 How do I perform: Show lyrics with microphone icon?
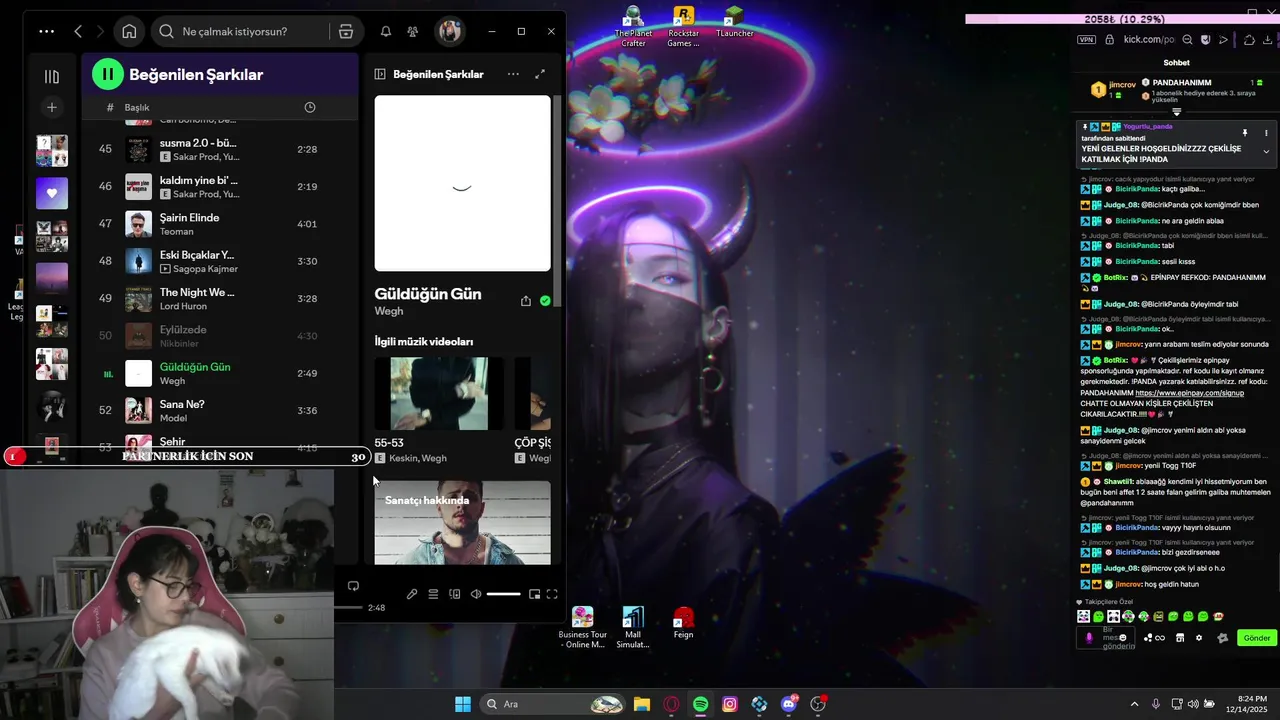[x=412, y=594]
